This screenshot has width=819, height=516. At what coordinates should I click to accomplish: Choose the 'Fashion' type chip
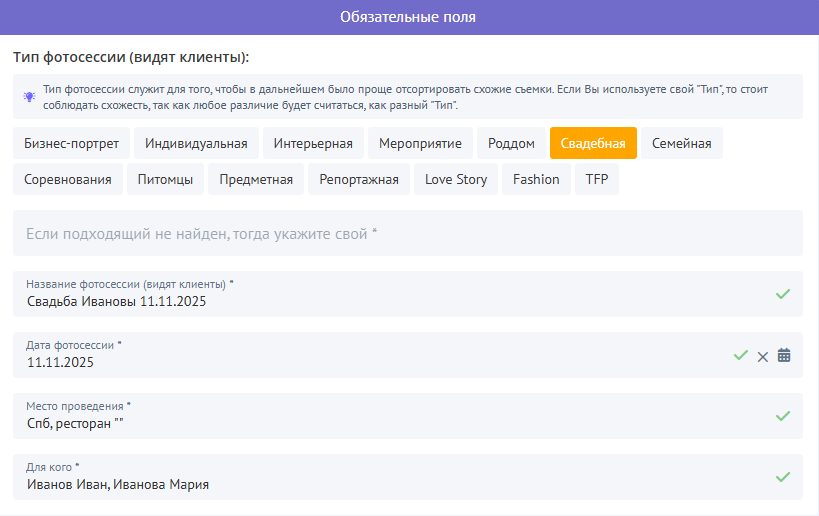[x=536, y=179]
